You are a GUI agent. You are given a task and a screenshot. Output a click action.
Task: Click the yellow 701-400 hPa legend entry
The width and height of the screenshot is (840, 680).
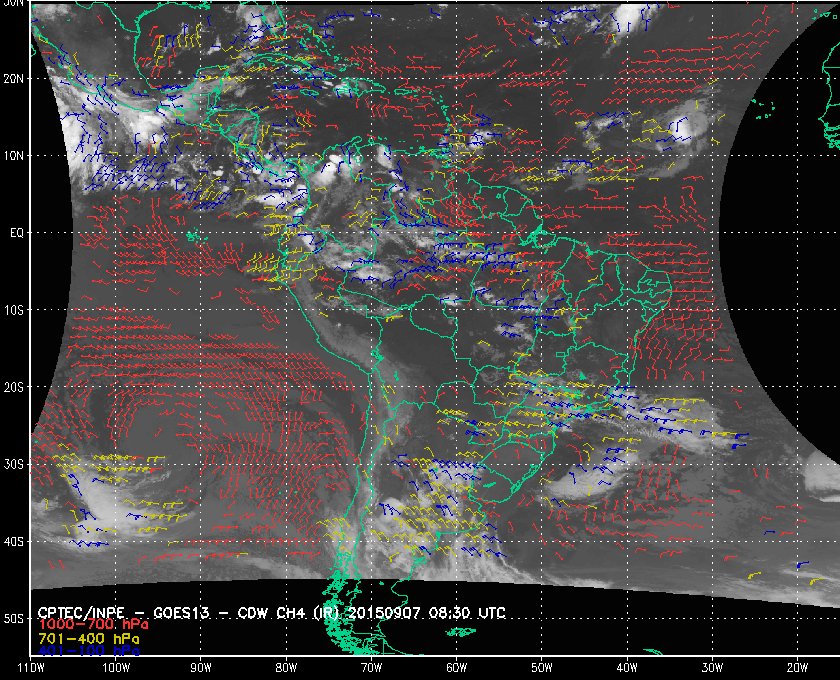(88, 637)
